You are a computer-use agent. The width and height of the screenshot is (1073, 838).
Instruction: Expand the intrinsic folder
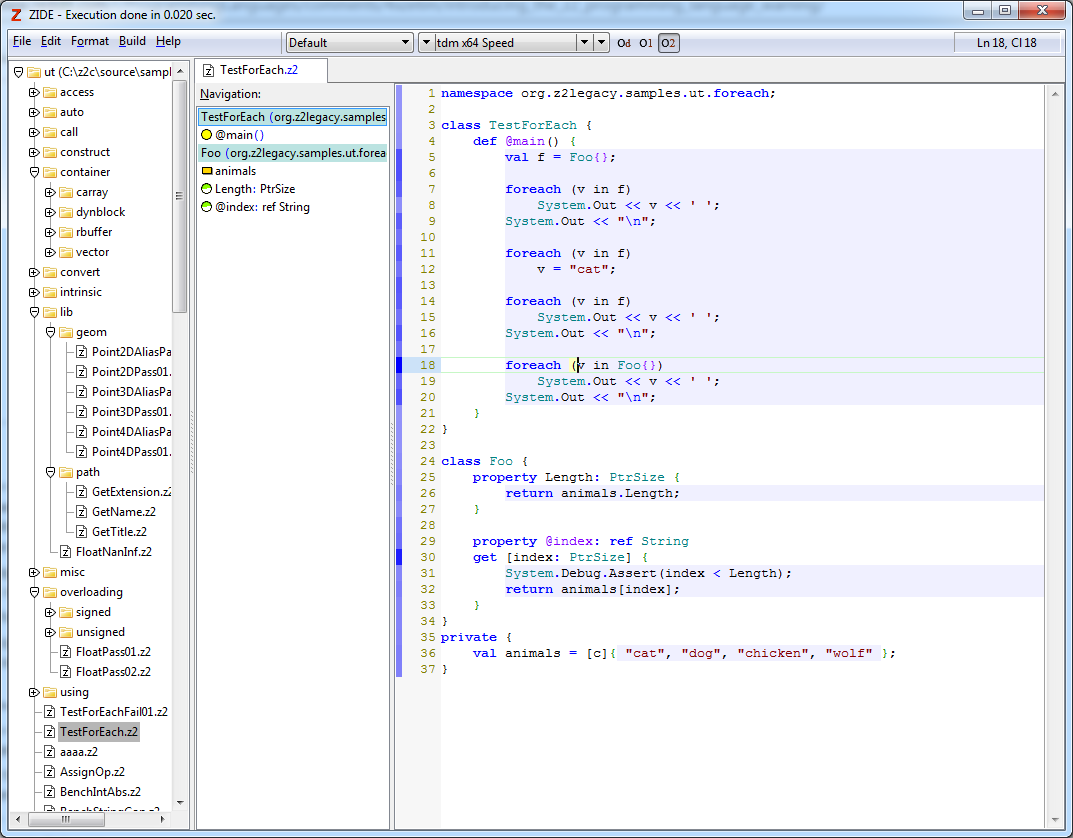(x=34, y=292)
